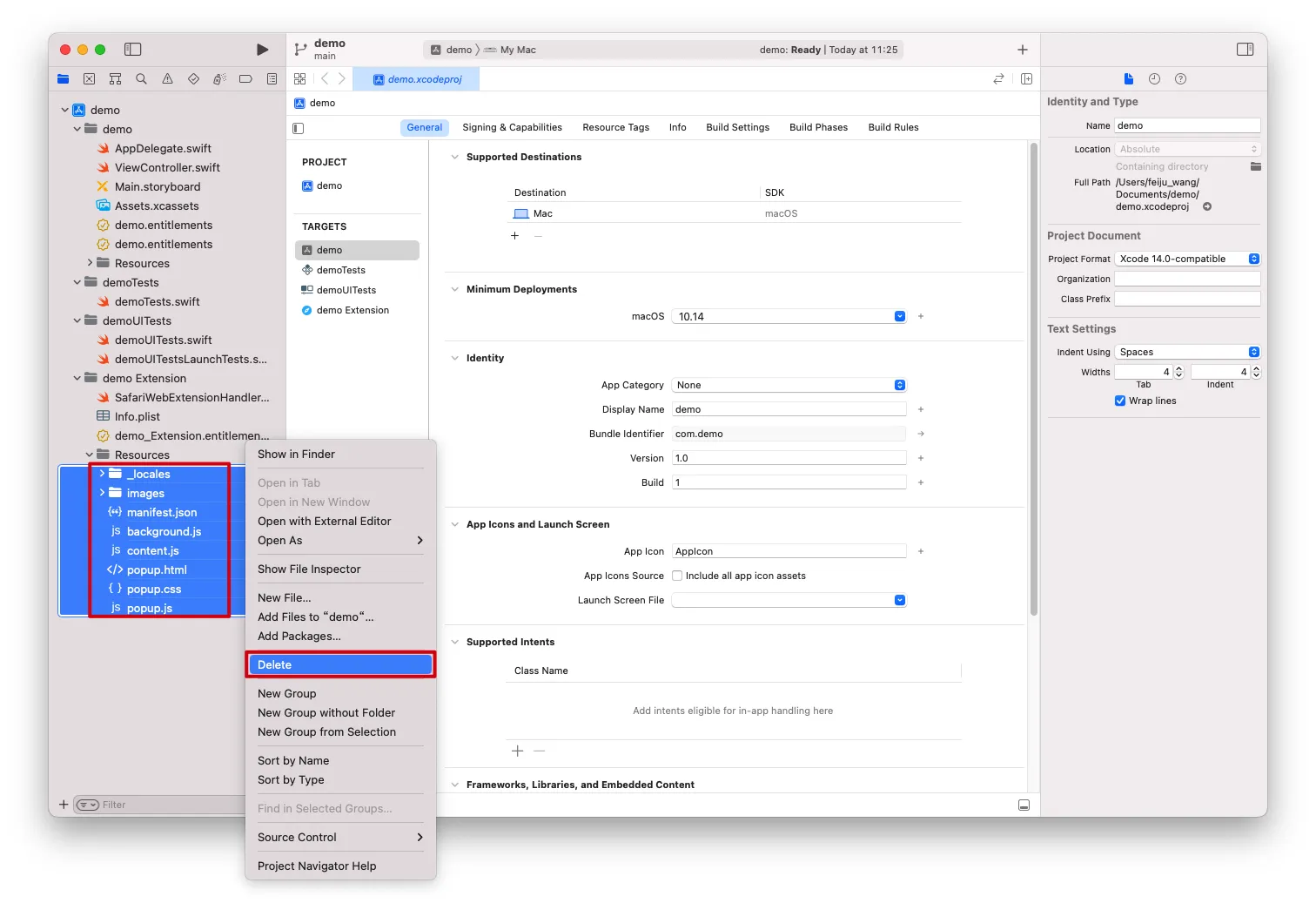1316x903 pixels.
Task: Open the Breakpoint navigator
Action: click(x=245, y=79)
